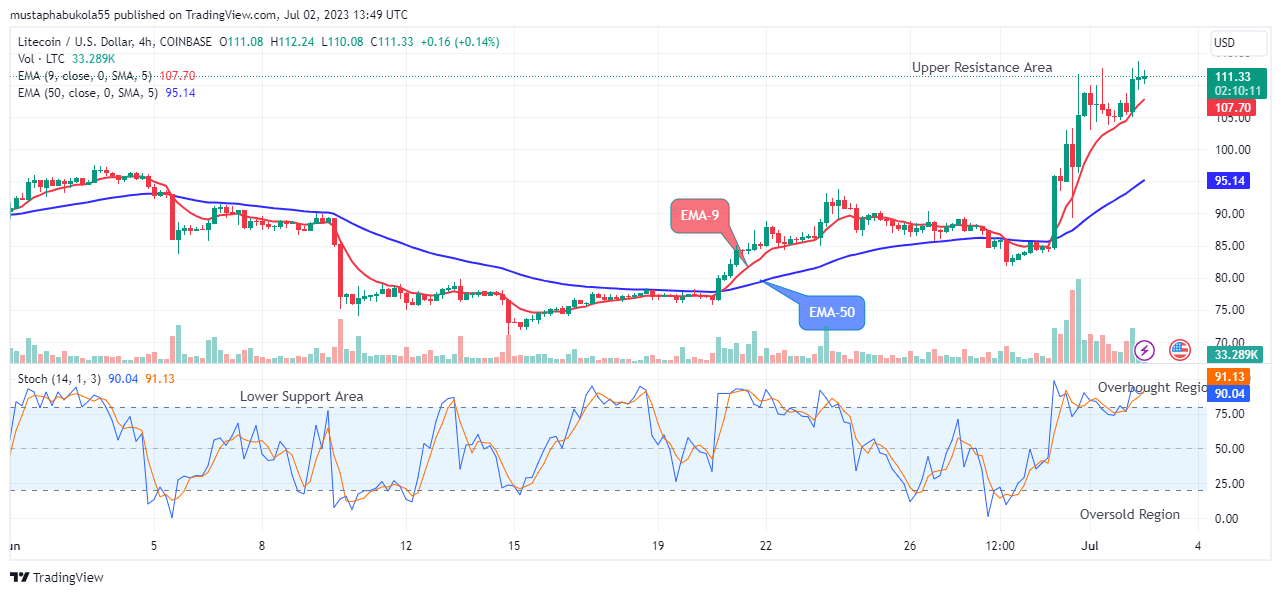The width and height of the screenshot is (1281, 595).
Task: Click the 80.00 price axis label
Action: tap(1229, 278)
